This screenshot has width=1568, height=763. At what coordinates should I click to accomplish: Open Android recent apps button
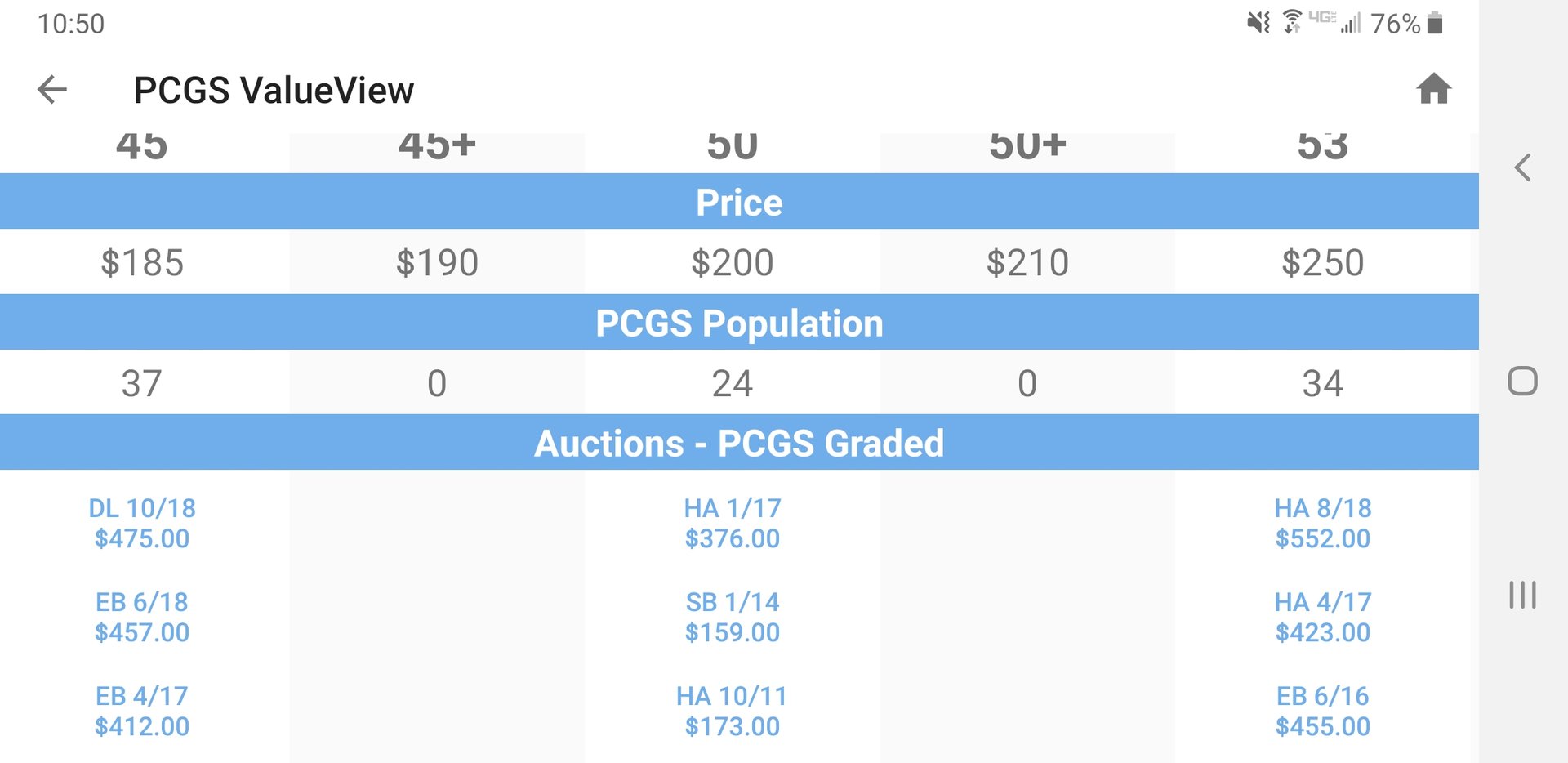pos(1522,595)
